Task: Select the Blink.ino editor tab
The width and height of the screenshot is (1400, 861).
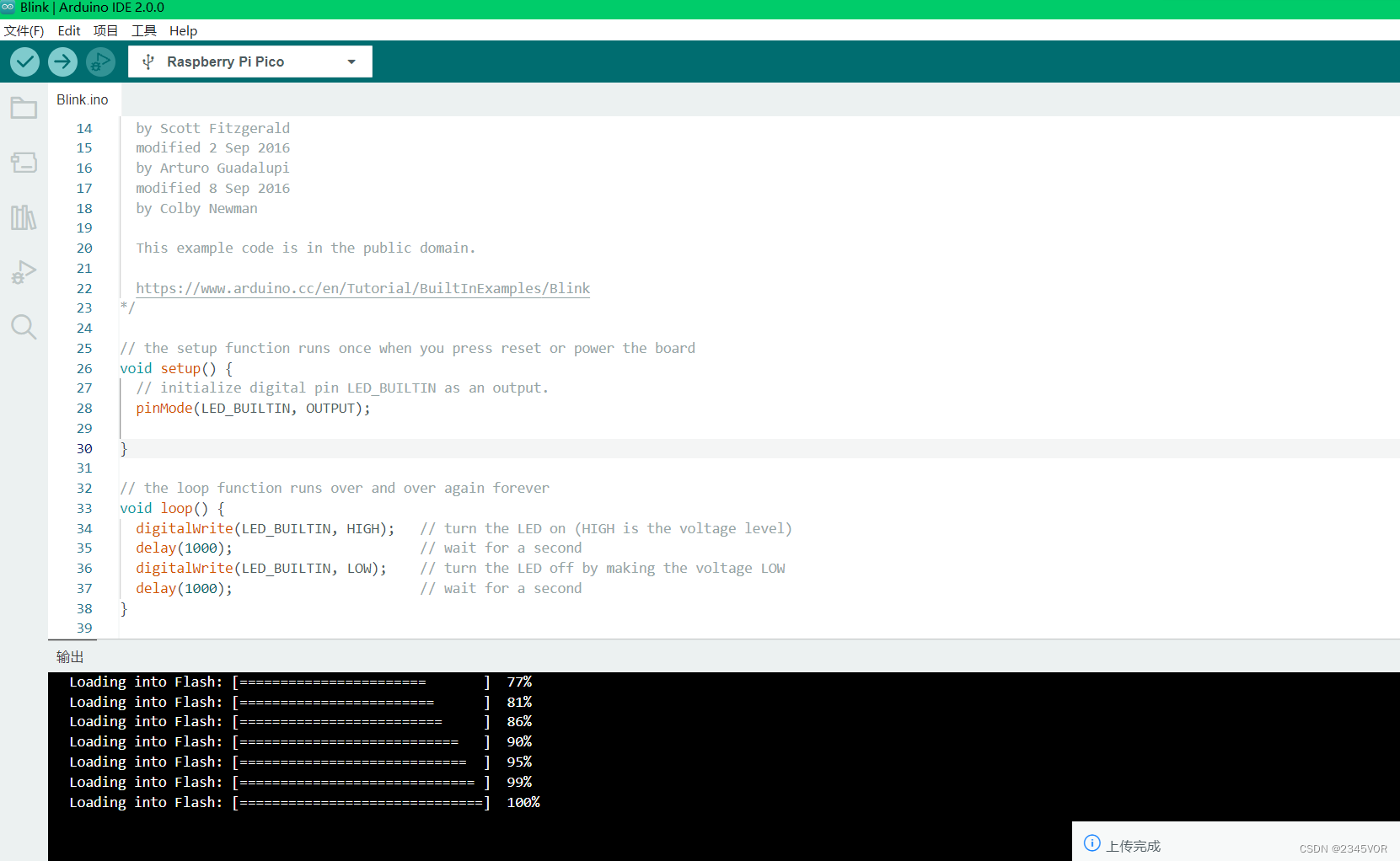Action: (82, 99)
